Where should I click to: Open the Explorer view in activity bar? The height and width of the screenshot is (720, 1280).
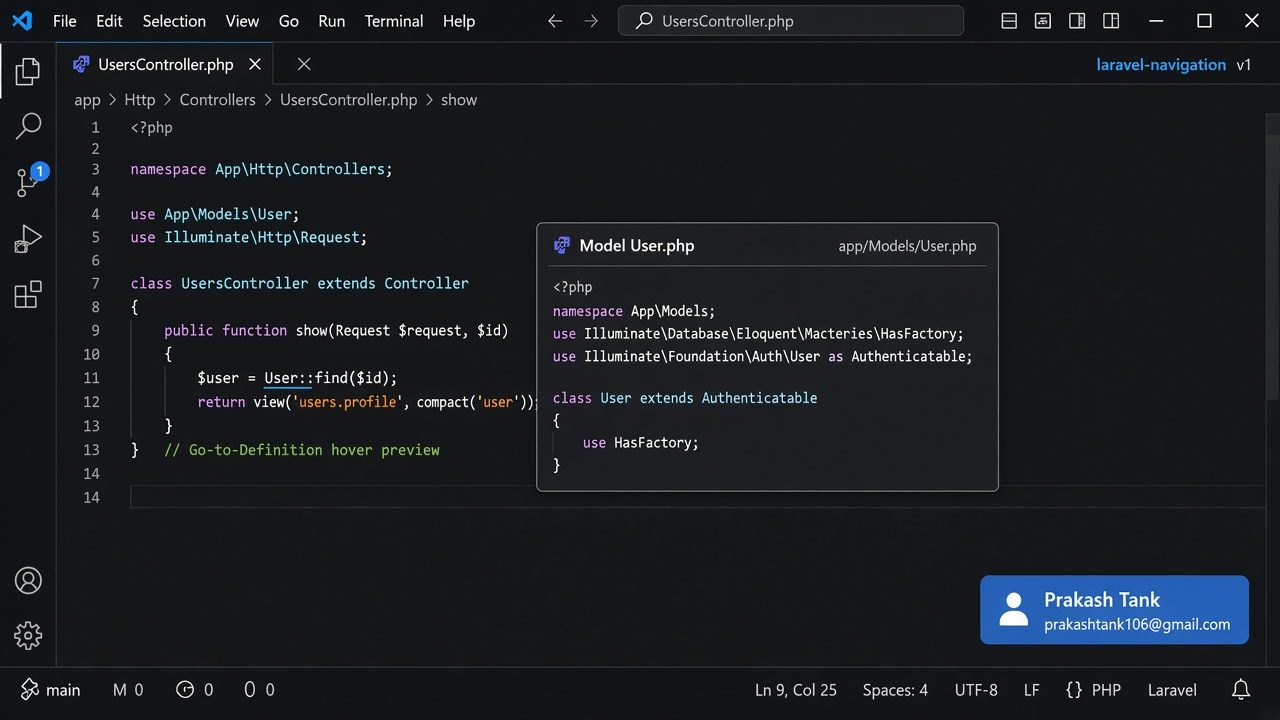point(28,71)
